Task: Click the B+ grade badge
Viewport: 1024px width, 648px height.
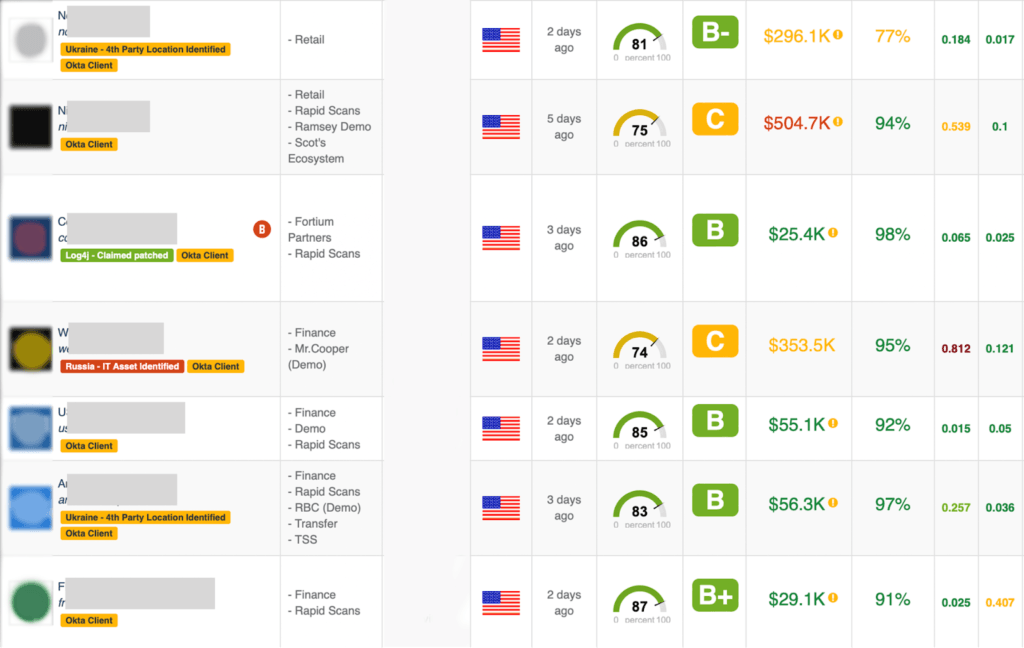Action: pos(715,596)
